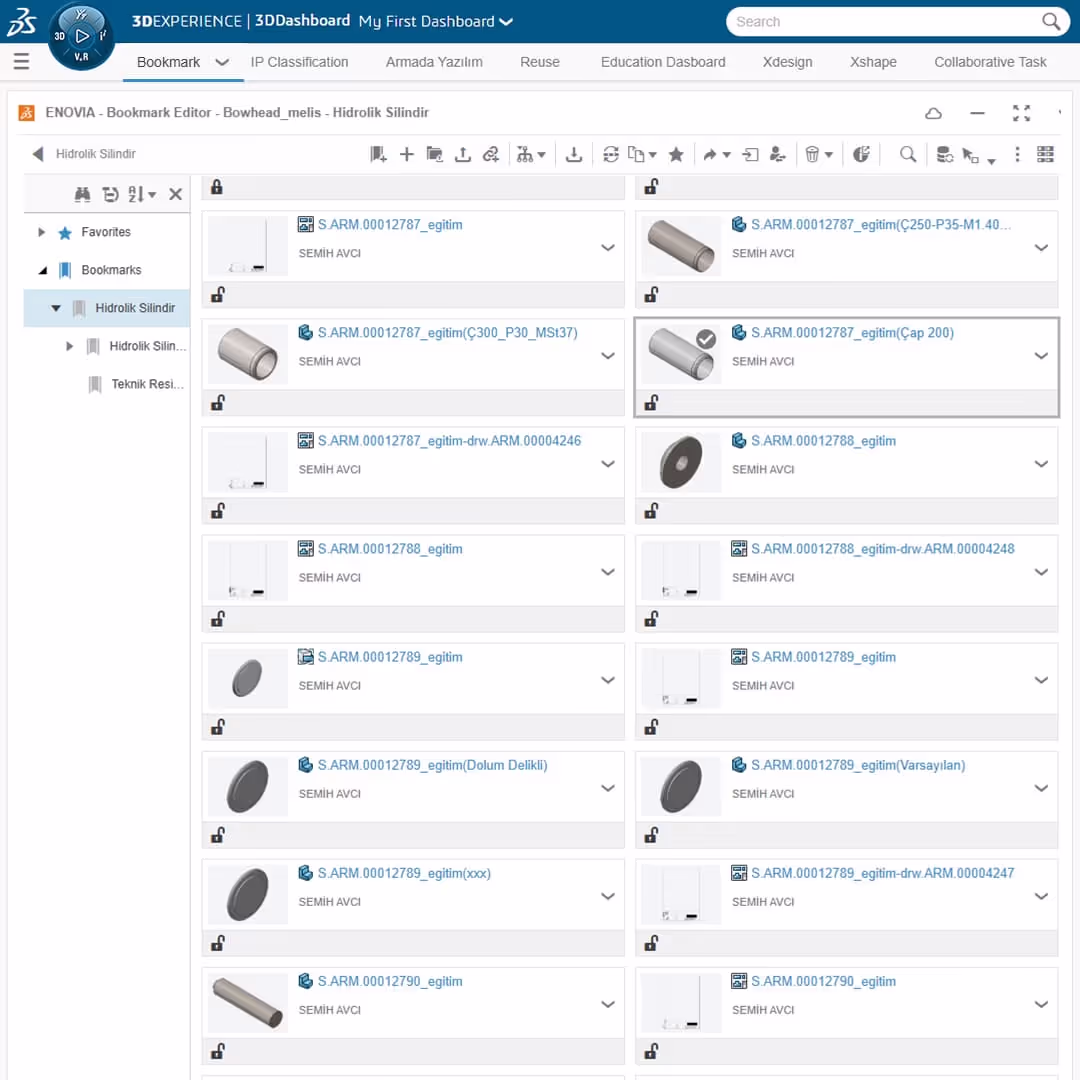Click the structure hierarchy tree toolbar icon

(525, 154)
